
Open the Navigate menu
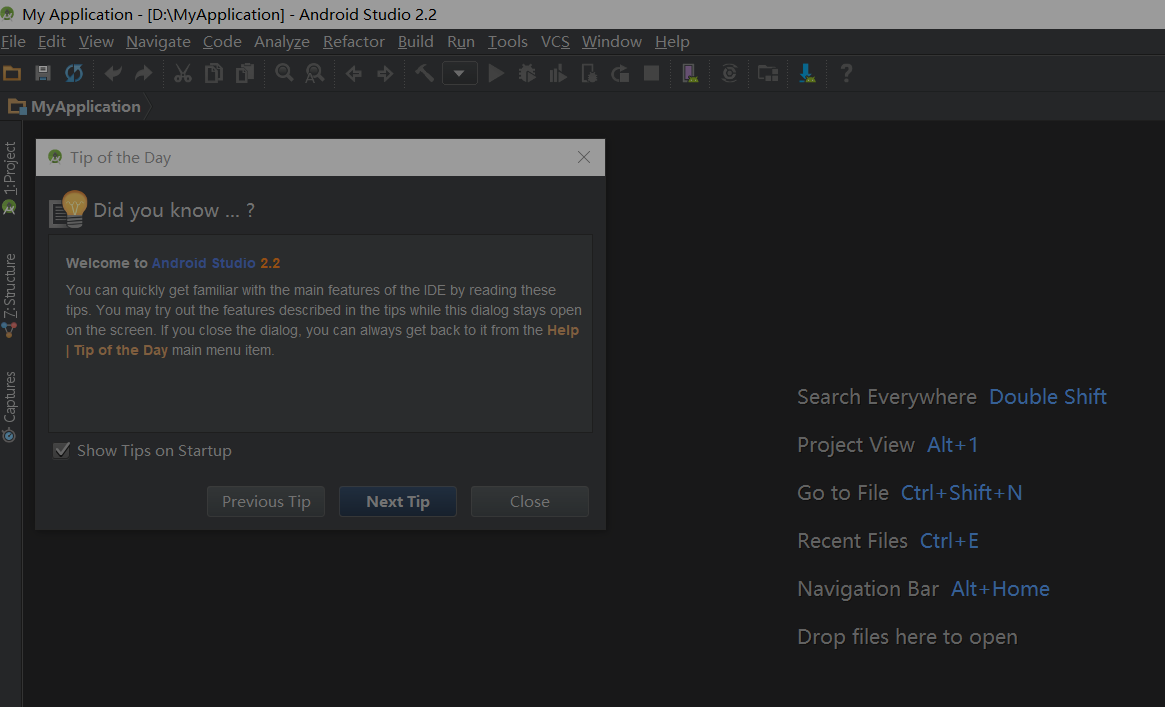(158, 42)
